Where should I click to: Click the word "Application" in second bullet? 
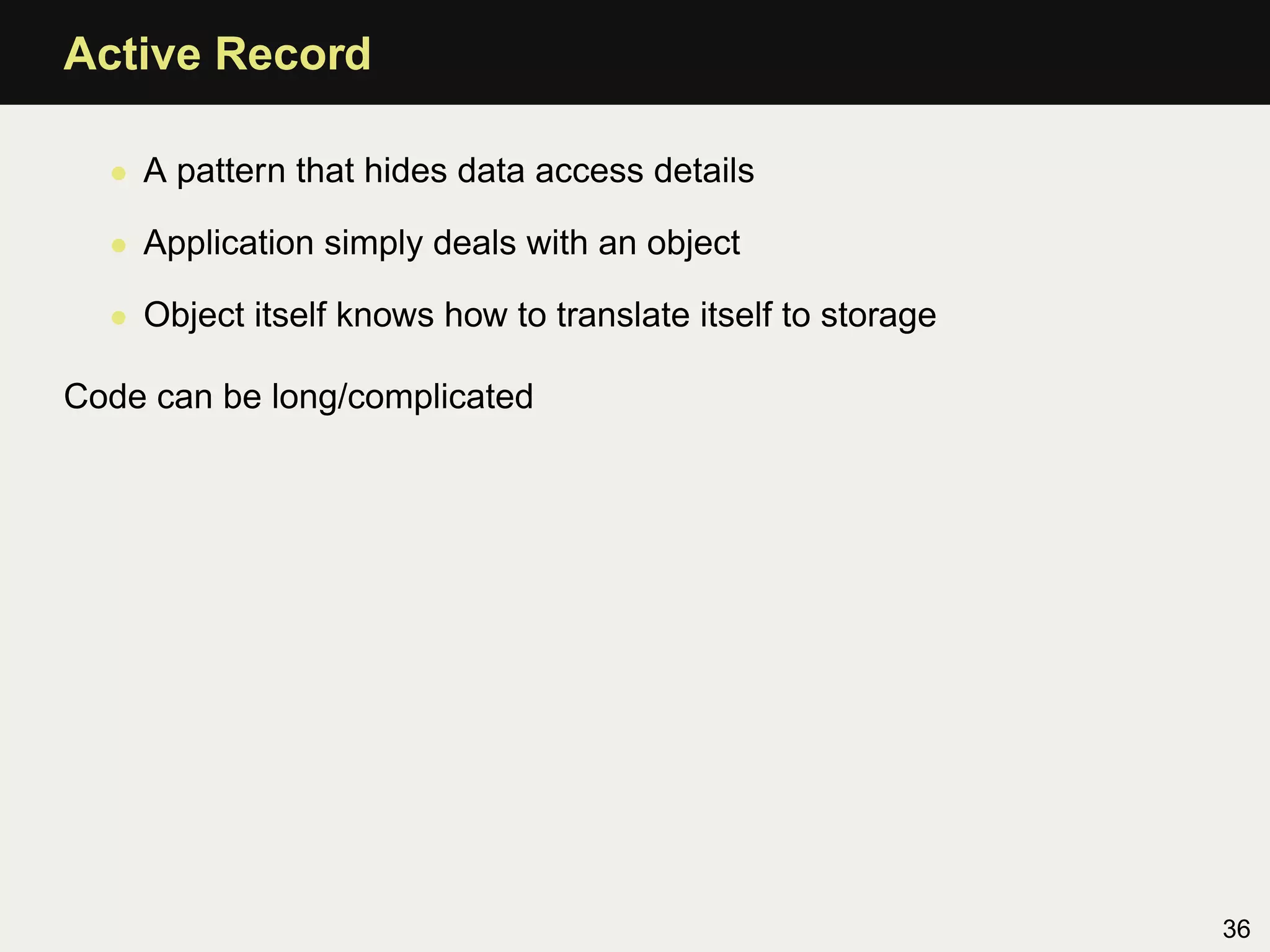click(228, 243)
